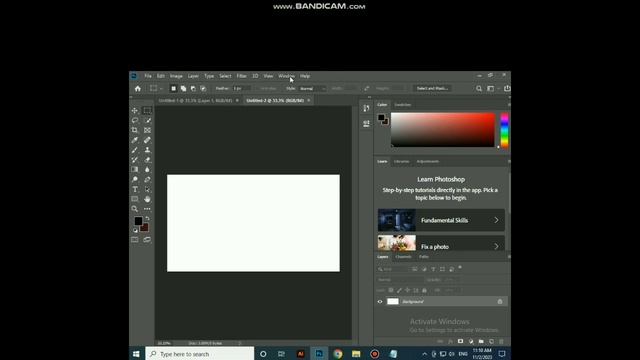Select the Clone Stamp tool
The height and width of the screenshot is (360, 640).
(147, 150)
